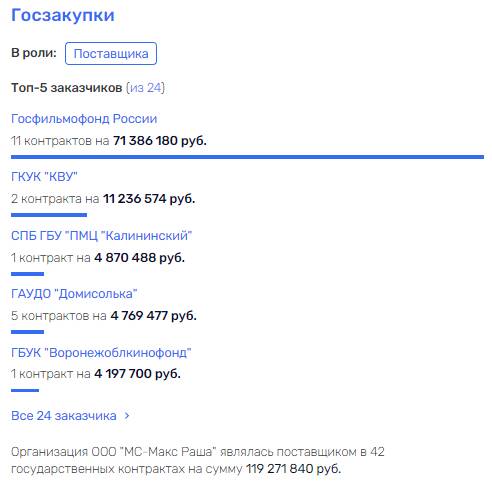The height and width of the screenshot is (484, 492).
Task: Open СПБ ГБУ "ПМЦ "Калининский" link
Action: coord(102,236)
